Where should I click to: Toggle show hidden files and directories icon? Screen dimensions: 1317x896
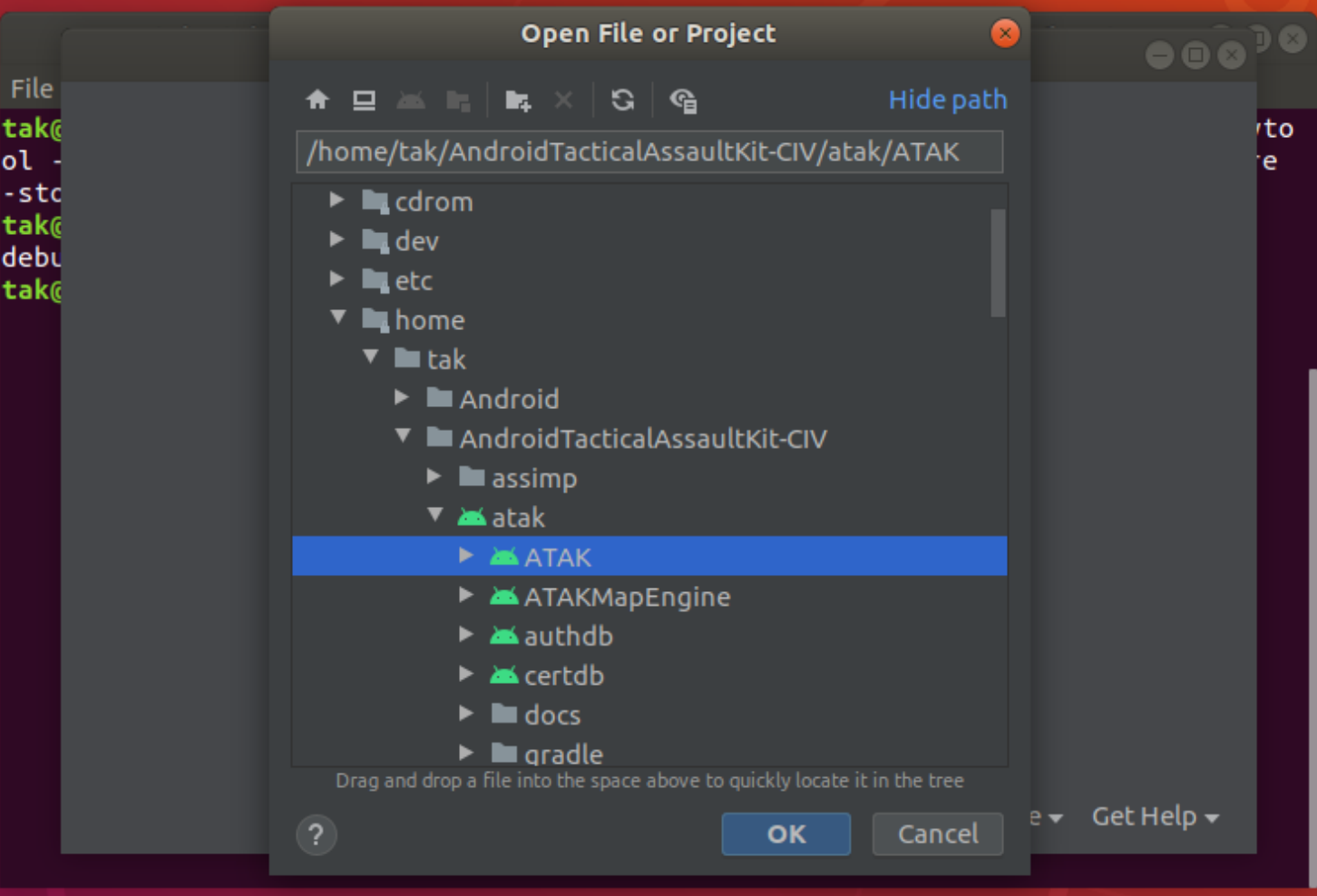[683, 100]
